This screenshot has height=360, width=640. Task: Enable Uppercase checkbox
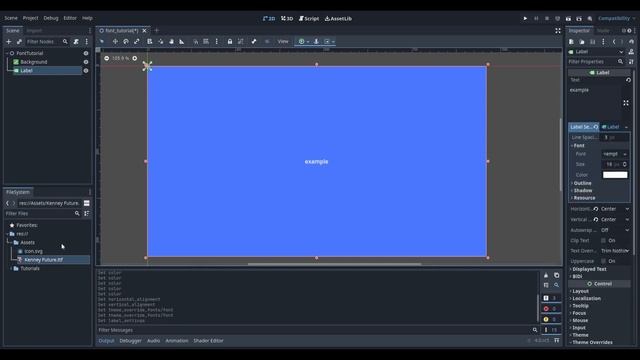coord(603,261)
